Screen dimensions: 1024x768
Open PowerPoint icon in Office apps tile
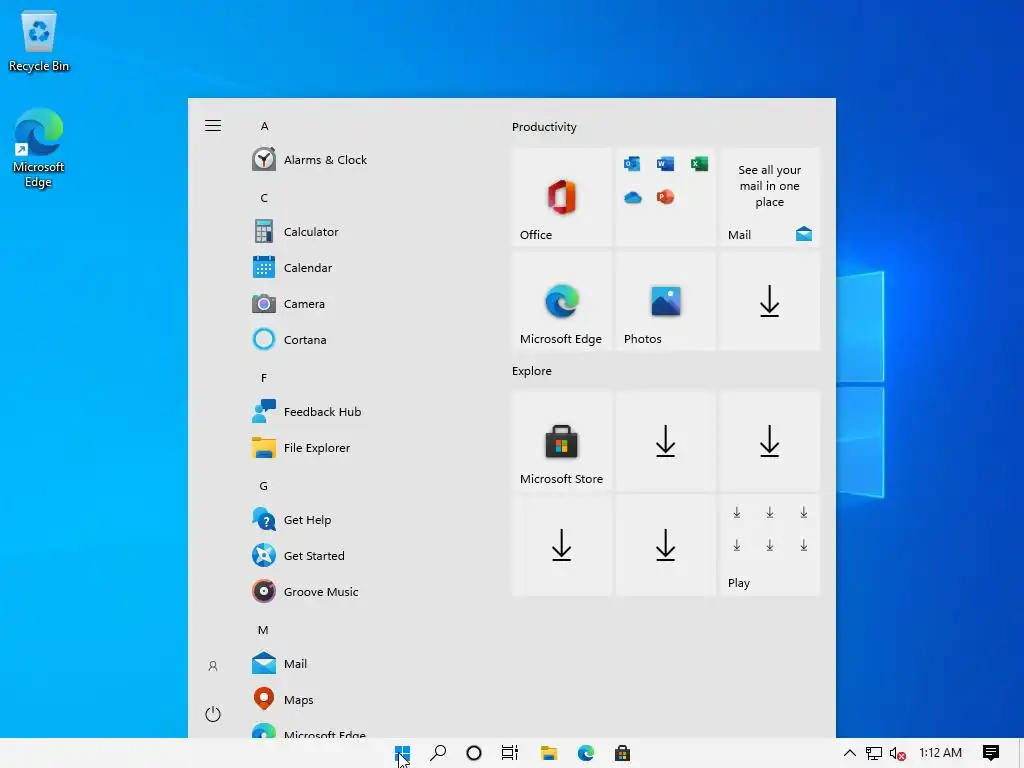(x=665, y=197)
